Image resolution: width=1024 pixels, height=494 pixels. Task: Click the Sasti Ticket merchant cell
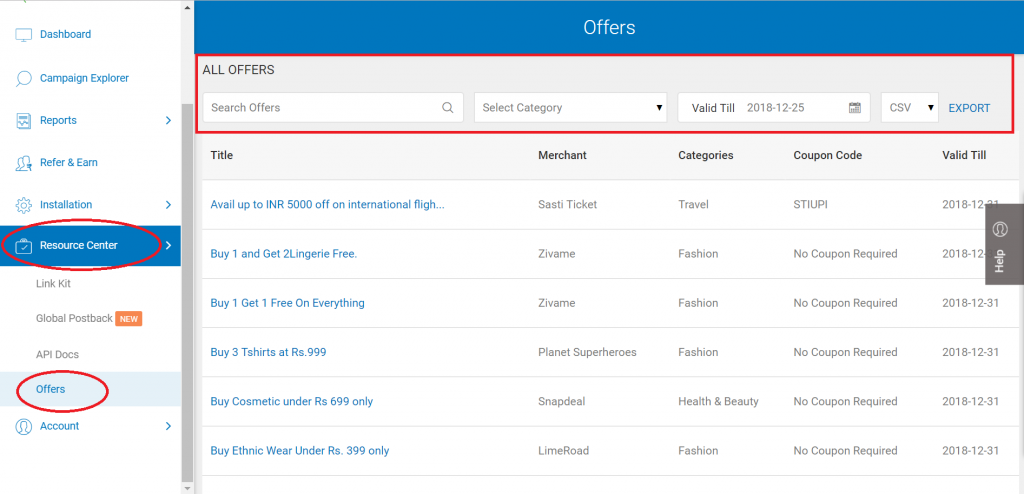point(568,205)
